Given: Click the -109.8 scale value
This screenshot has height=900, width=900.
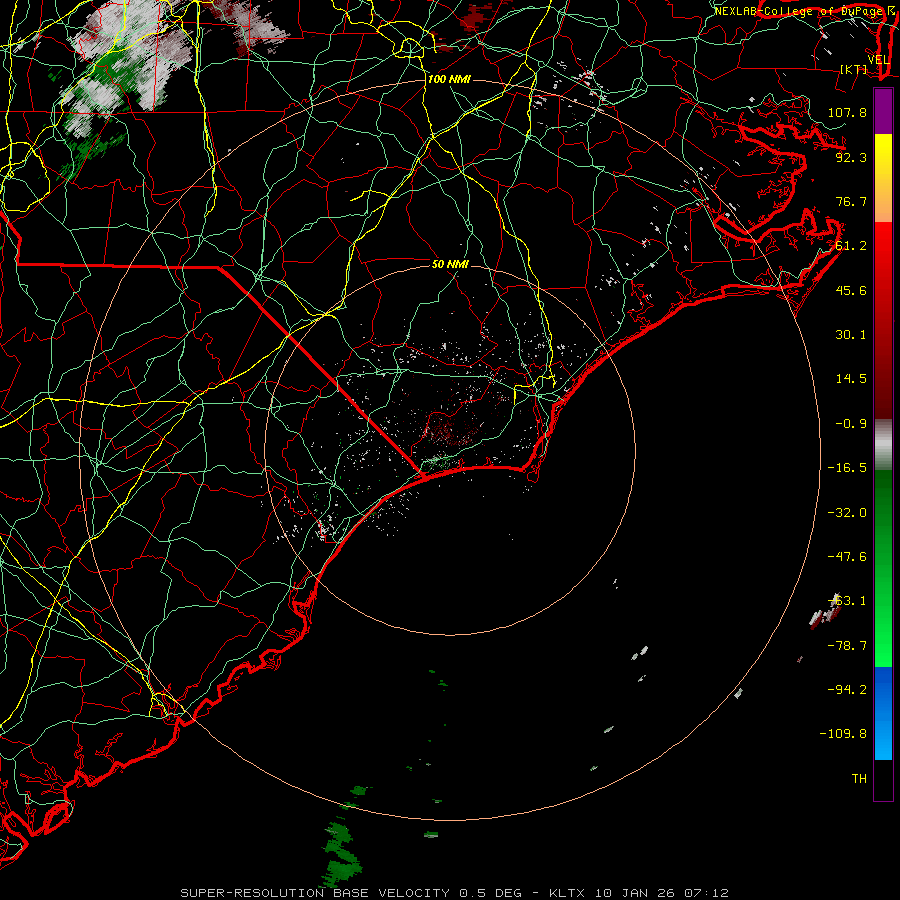Looking at the screenshot, I should [x=843, y=734].
